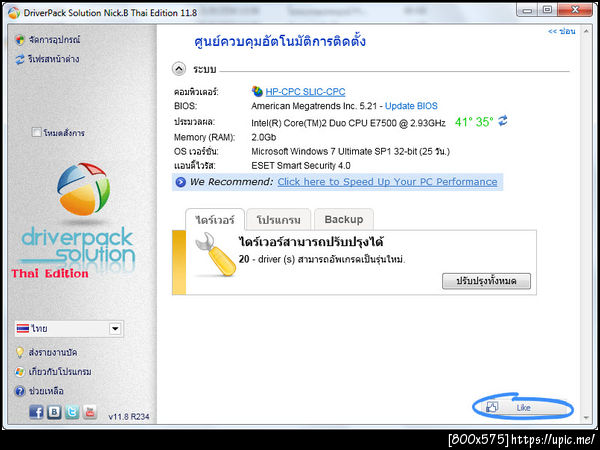Open the HP-CPC SLIC-CPC computer link
Image resolution: width=600 pixels, height=450 pixels.
305,92
